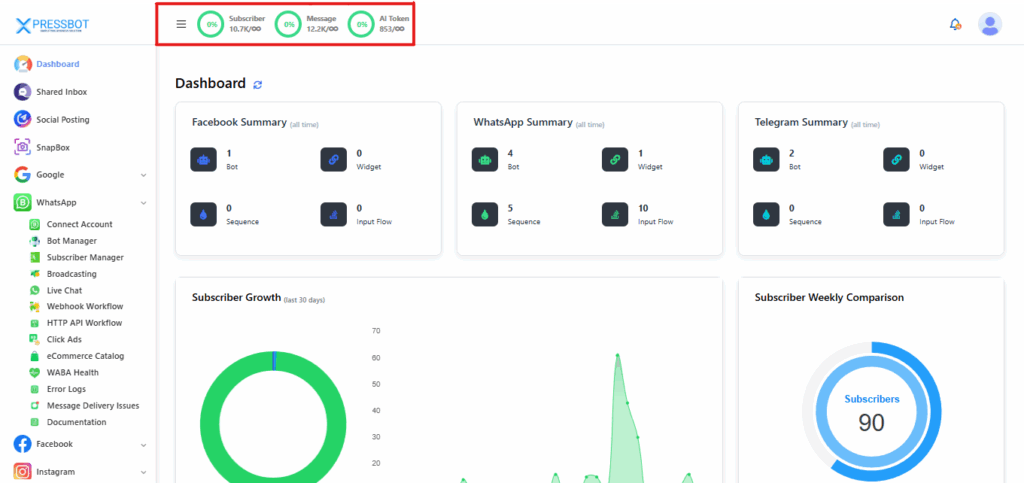
Task: Go to Social Posting
Action: (62, 119)
